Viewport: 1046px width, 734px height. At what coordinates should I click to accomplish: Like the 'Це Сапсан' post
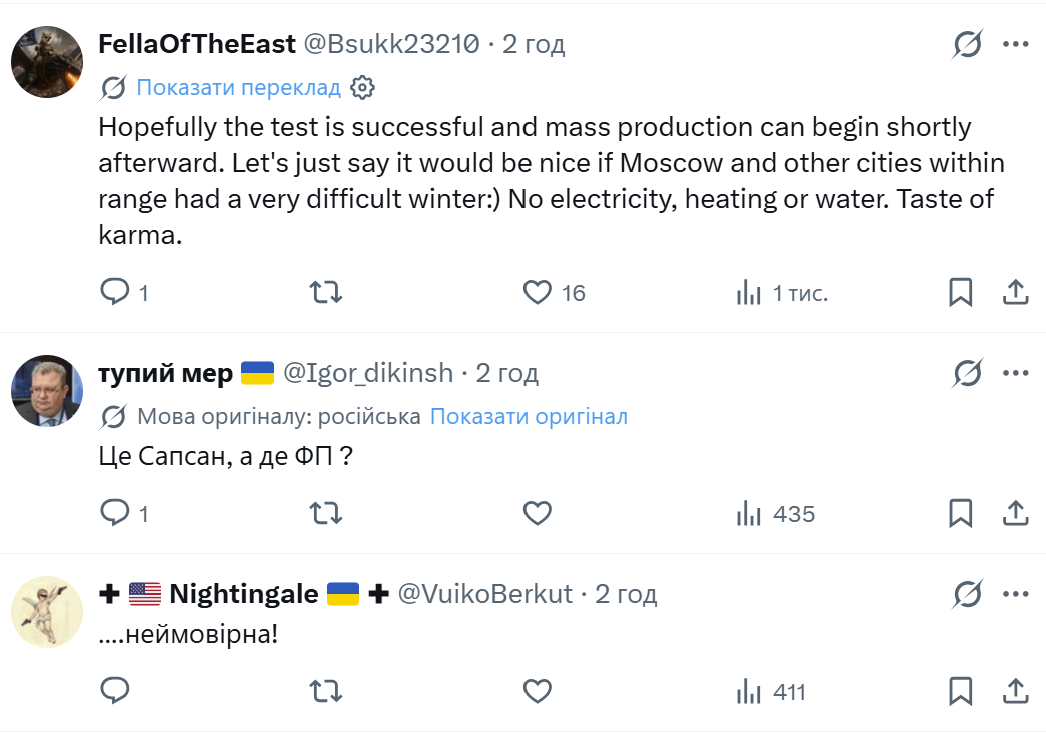[537, 513]
